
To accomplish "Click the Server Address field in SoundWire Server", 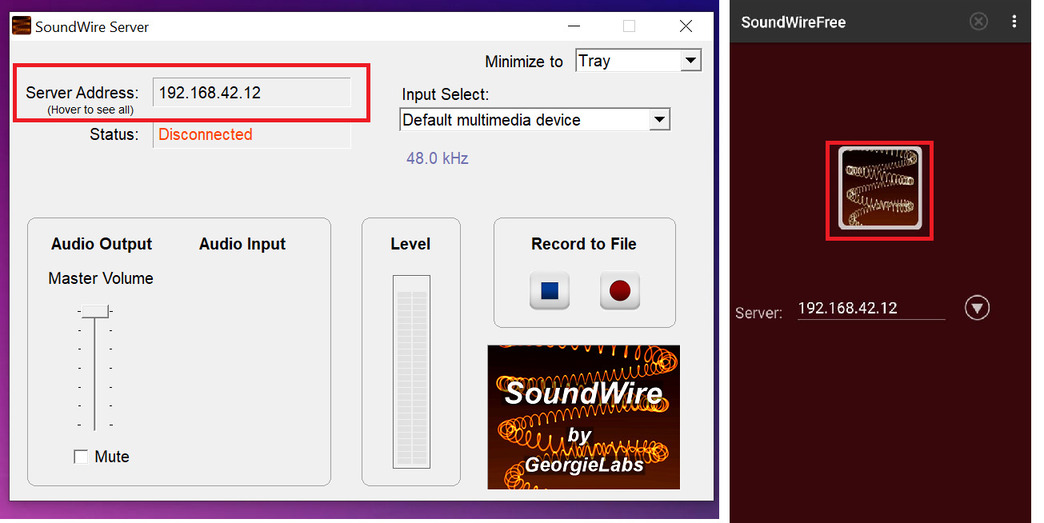I will [252, 92].
